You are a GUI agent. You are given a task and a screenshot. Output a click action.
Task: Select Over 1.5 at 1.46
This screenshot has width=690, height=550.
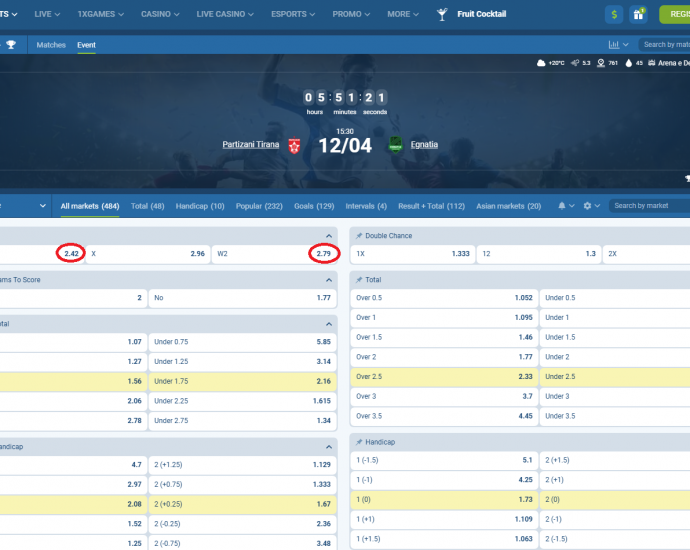click(444, 337)
